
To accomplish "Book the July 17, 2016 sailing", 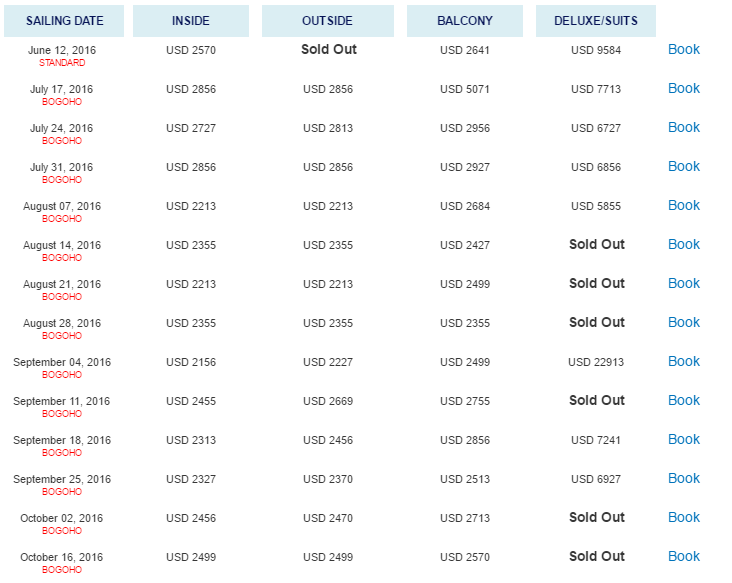I will pos(683,89).
